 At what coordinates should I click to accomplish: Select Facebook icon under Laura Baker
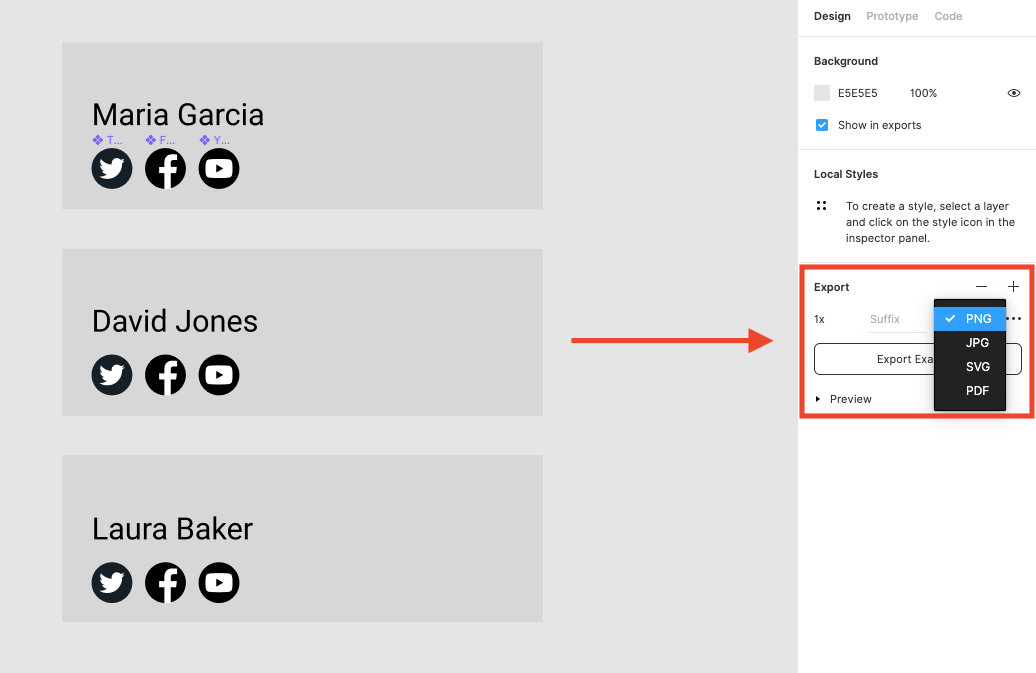pyautogui.click(x=165, y=583)
